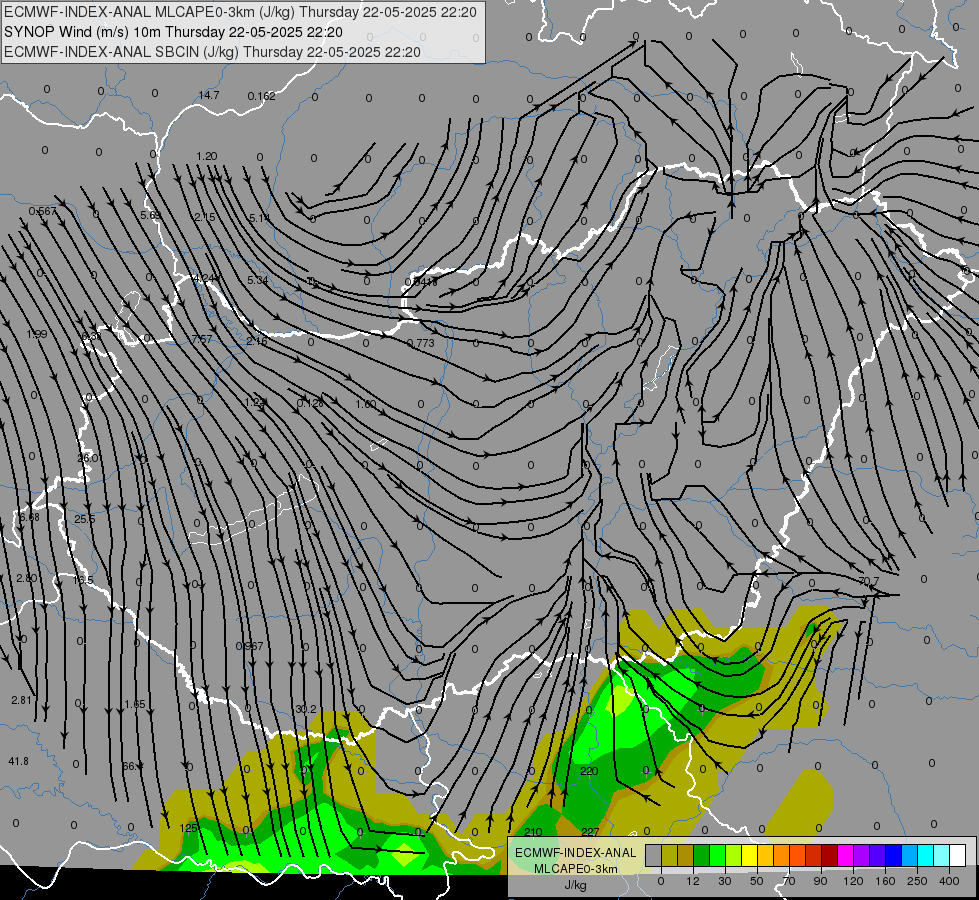Click the map value 227
Screen dimensions: 979x900
pos(589,832)
